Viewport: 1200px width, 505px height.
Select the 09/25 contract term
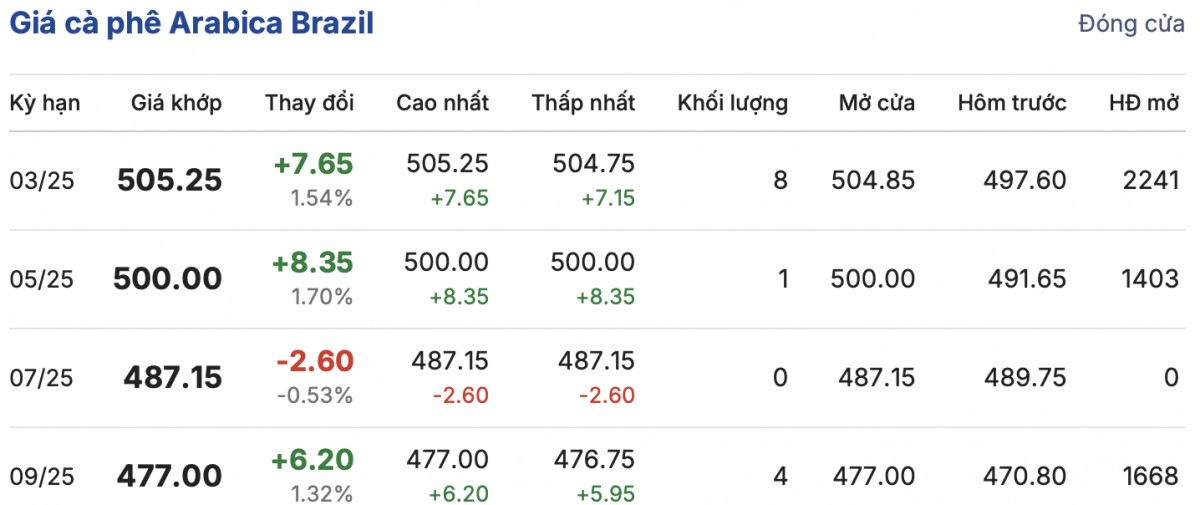point(42,476)
